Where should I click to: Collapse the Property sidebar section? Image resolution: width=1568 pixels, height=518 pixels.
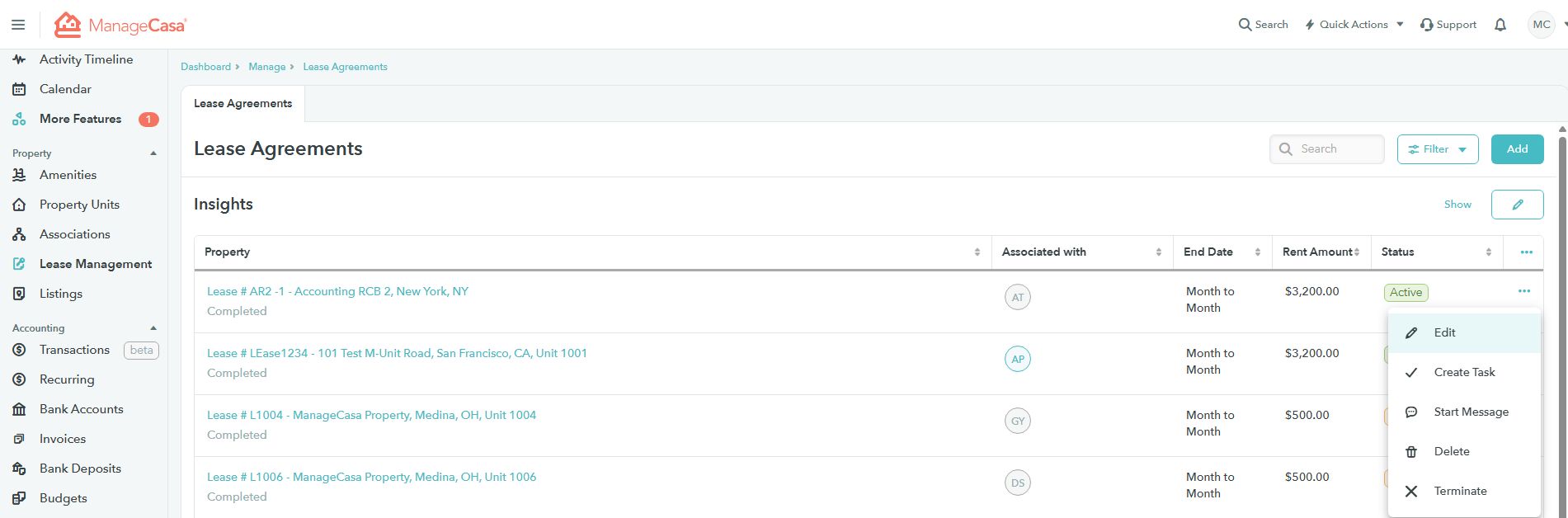coord(153,153)
